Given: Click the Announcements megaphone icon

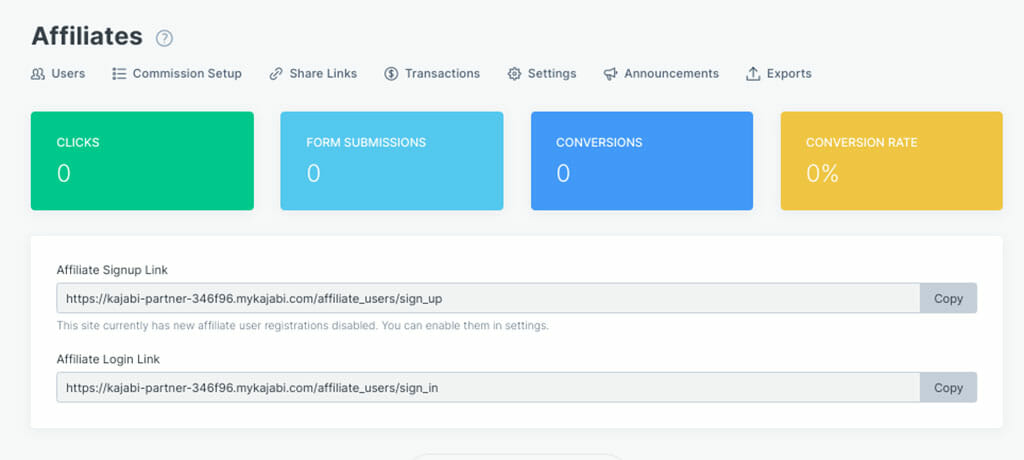Looking at the screenshot, I should [610, 74].
